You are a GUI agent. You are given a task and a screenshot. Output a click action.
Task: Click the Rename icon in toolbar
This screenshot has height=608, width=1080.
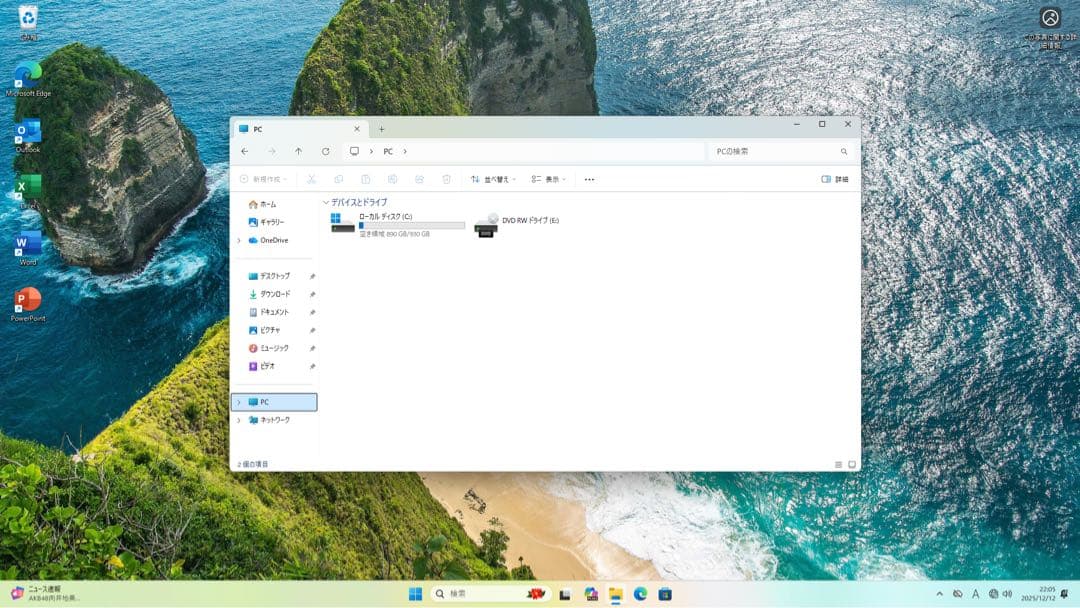pos(394,179)
